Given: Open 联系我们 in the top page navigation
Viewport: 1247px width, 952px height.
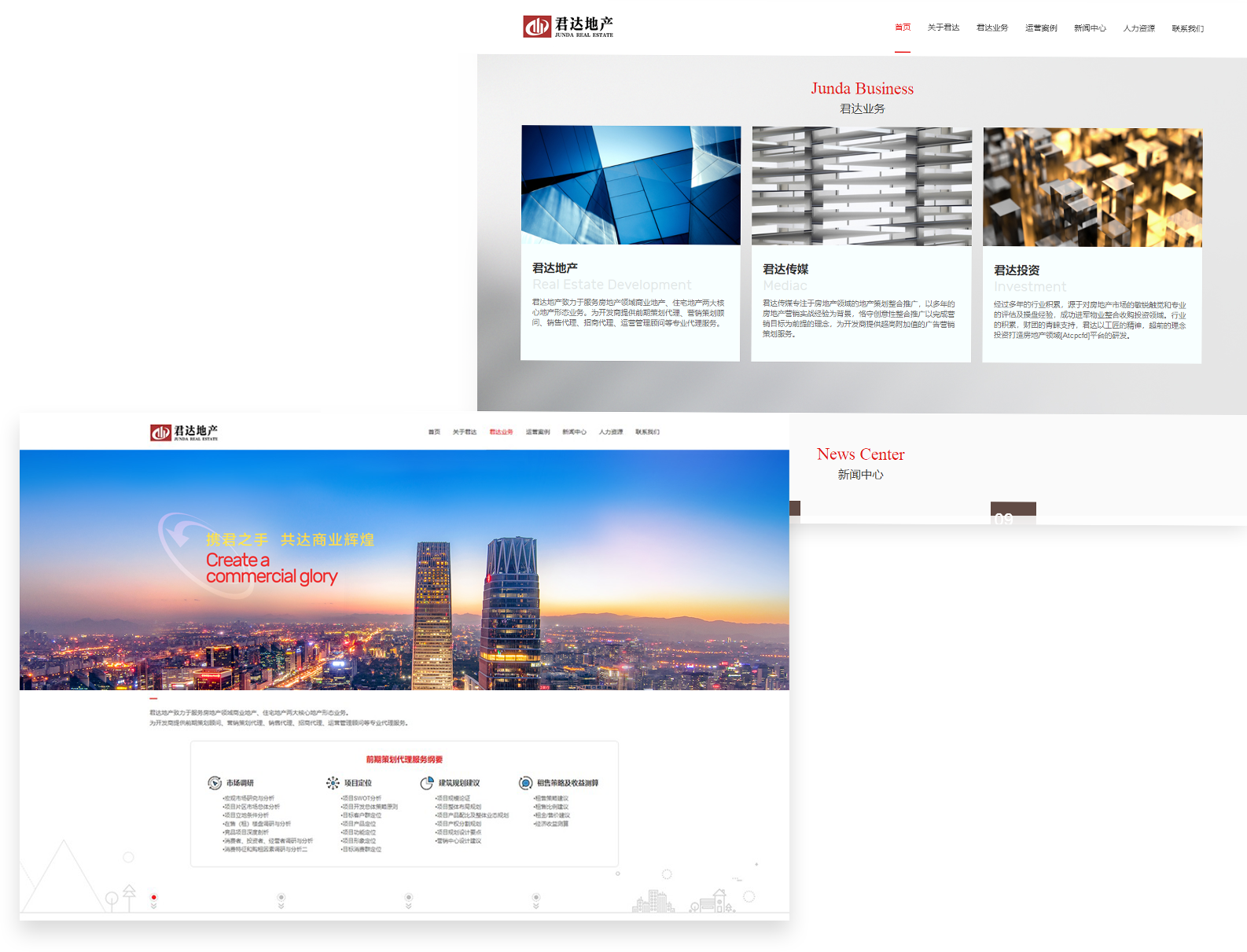Looking at the screenshot, I should pos(1187,28).
